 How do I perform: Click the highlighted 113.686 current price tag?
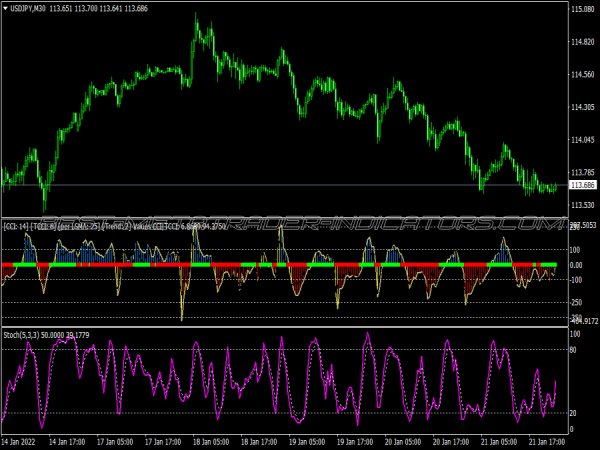[583, 185]
